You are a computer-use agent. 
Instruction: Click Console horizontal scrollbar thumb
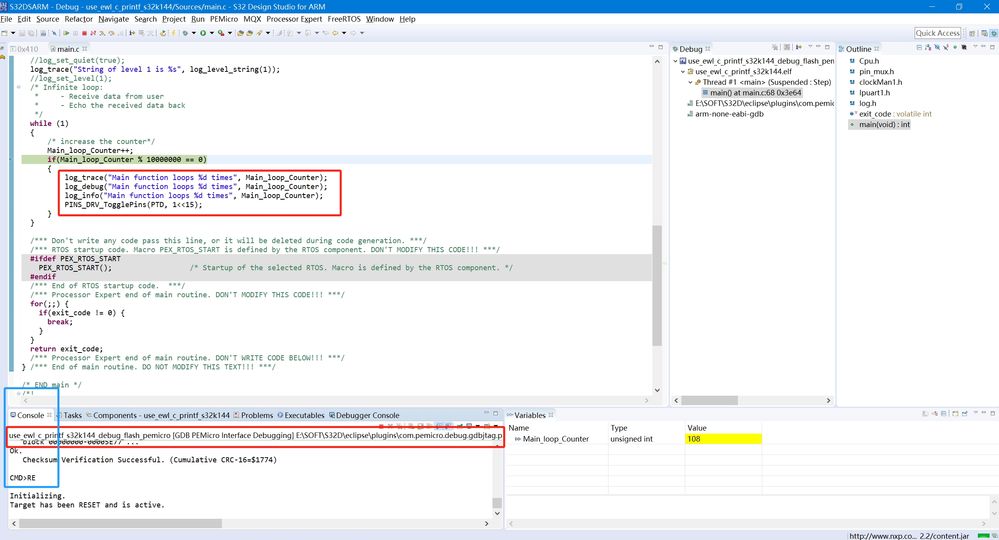[x=120, y=523]
